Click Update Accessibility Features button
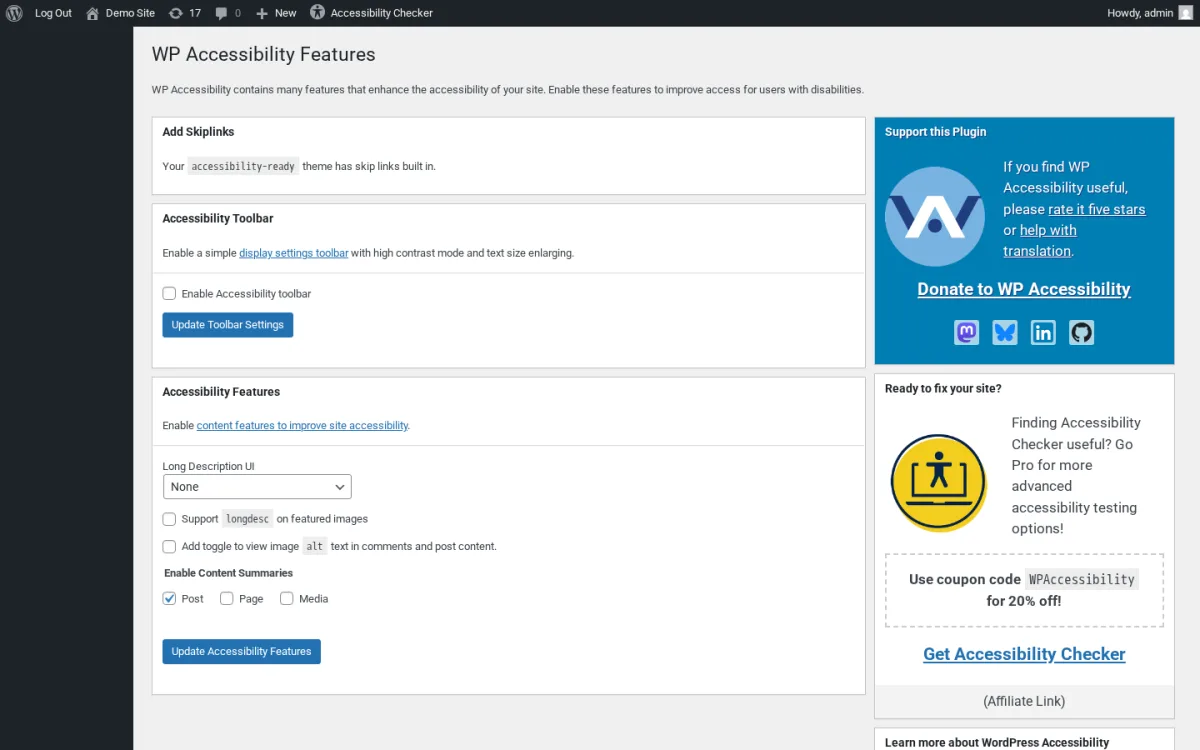The image size is (1200, 750). click(241, 651)
